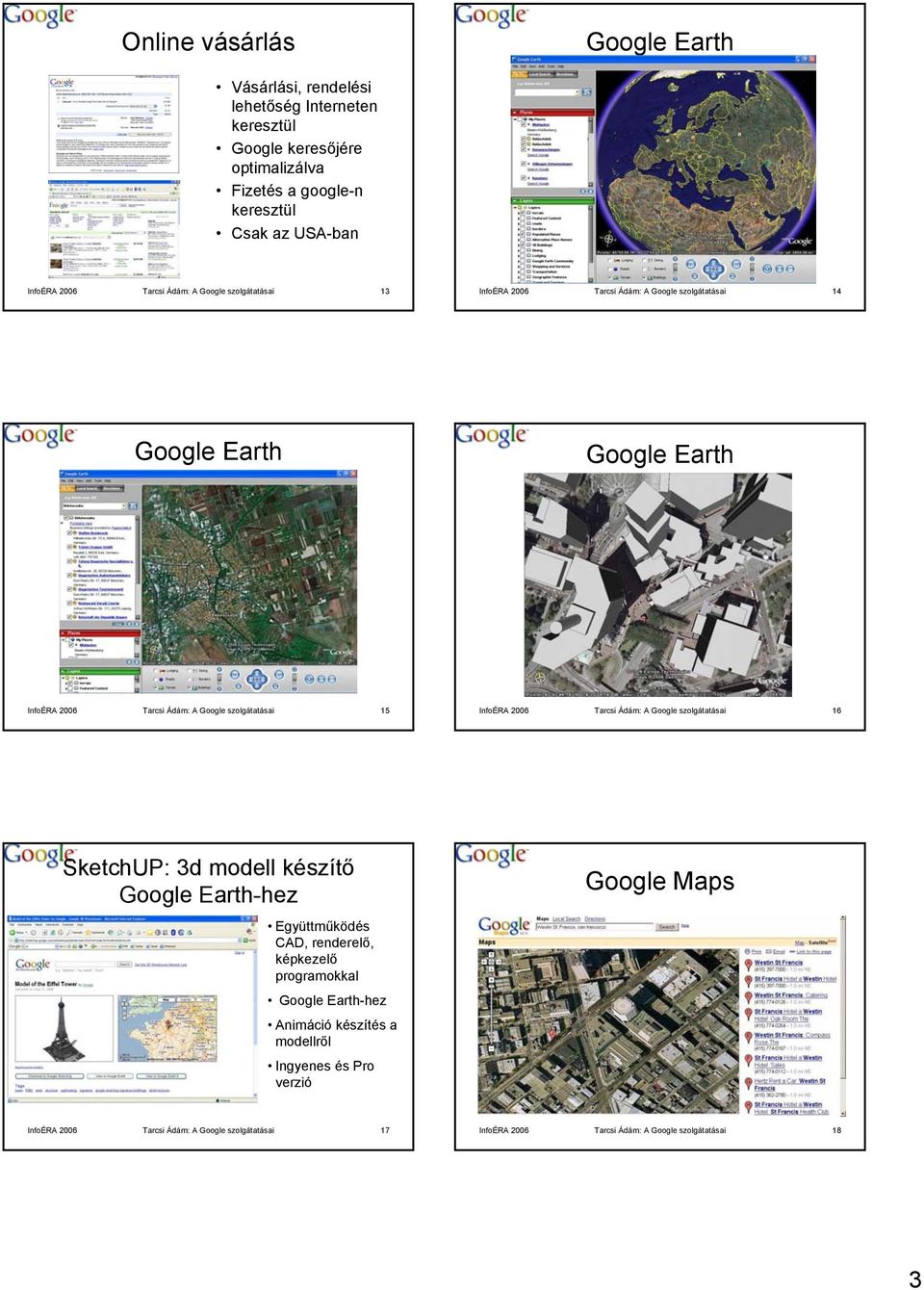Click the Download to Google SketchUp button
Viewport: 924px width, 1290px height.
49,1076
